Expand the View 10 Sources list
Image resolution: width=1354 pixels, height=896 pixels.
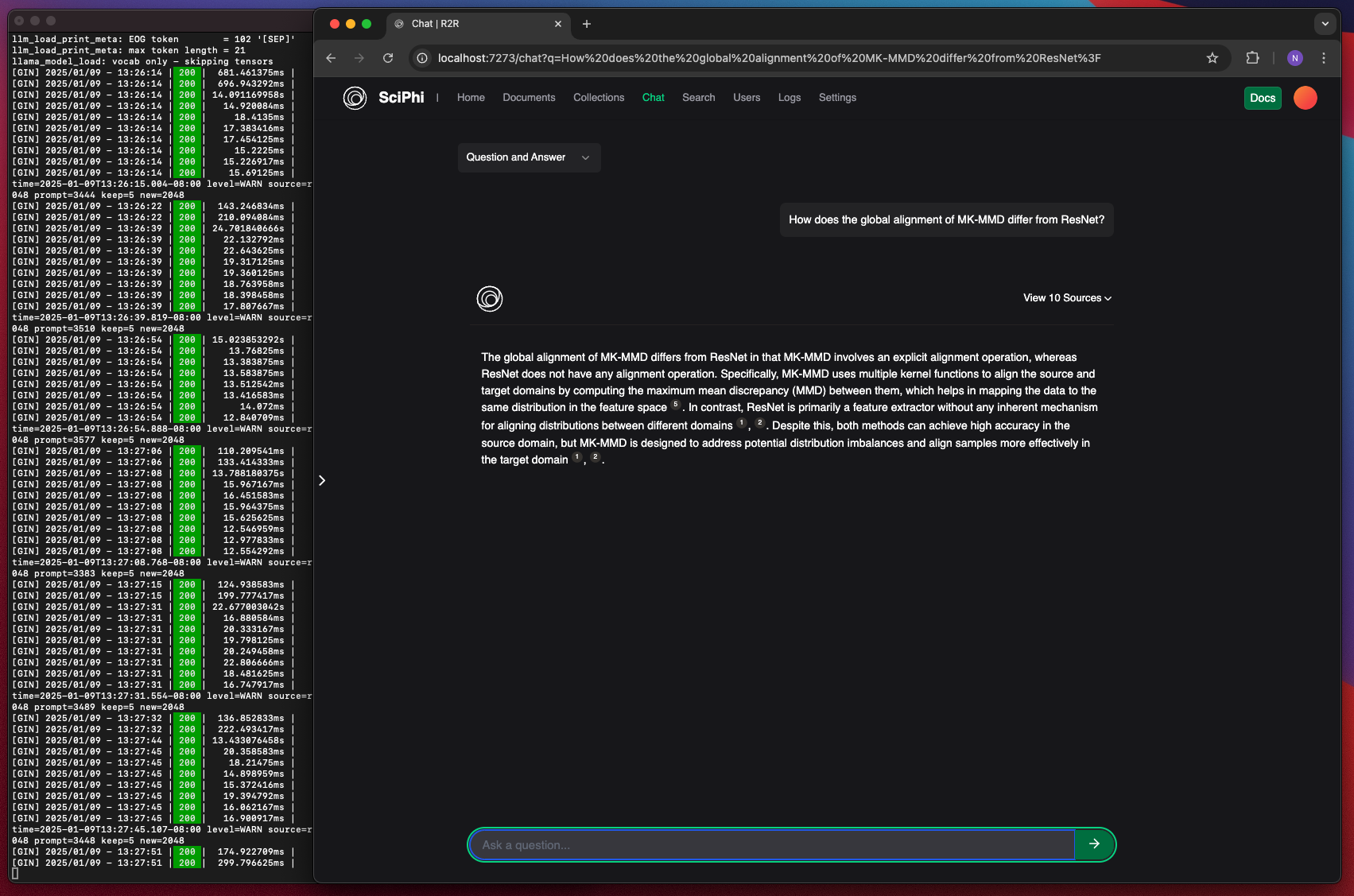(x=1067, y=298)
